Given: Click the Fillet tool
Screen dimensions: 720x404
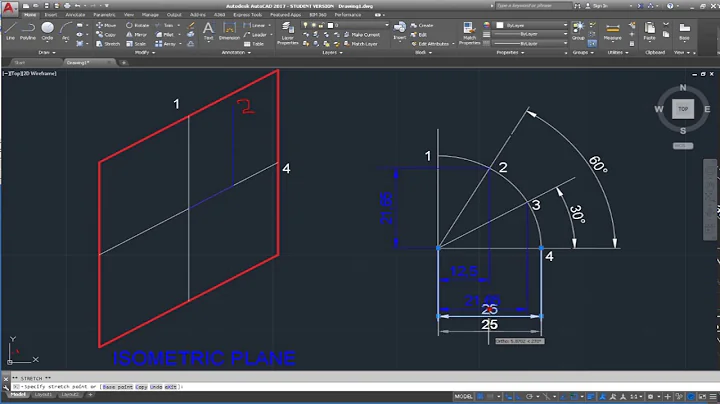Looking at the screenshot, I should click(x=165, y=34).
